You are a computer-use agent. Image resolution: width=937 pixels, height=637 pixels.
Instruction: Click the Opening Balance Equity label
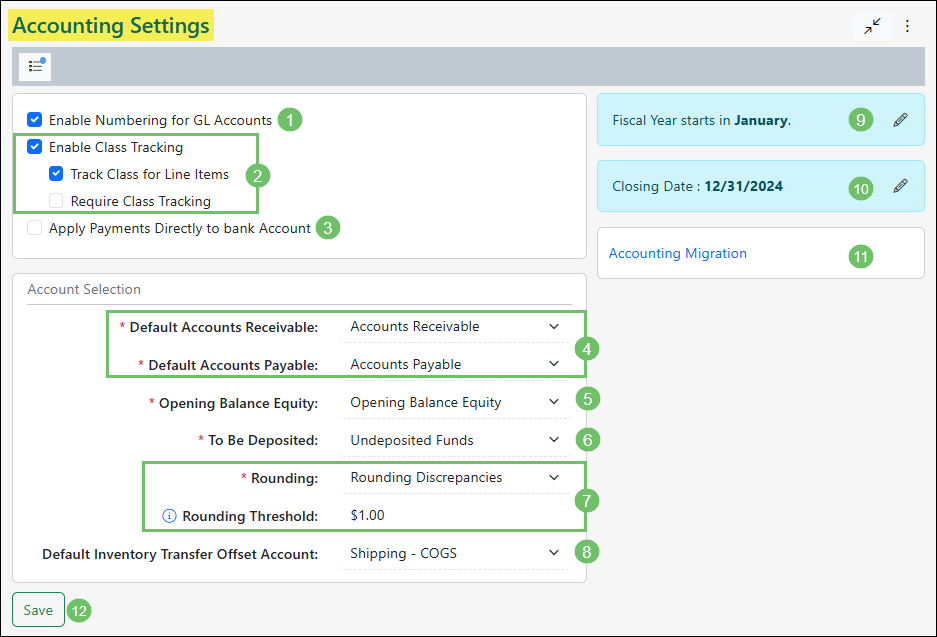[238, 403]
